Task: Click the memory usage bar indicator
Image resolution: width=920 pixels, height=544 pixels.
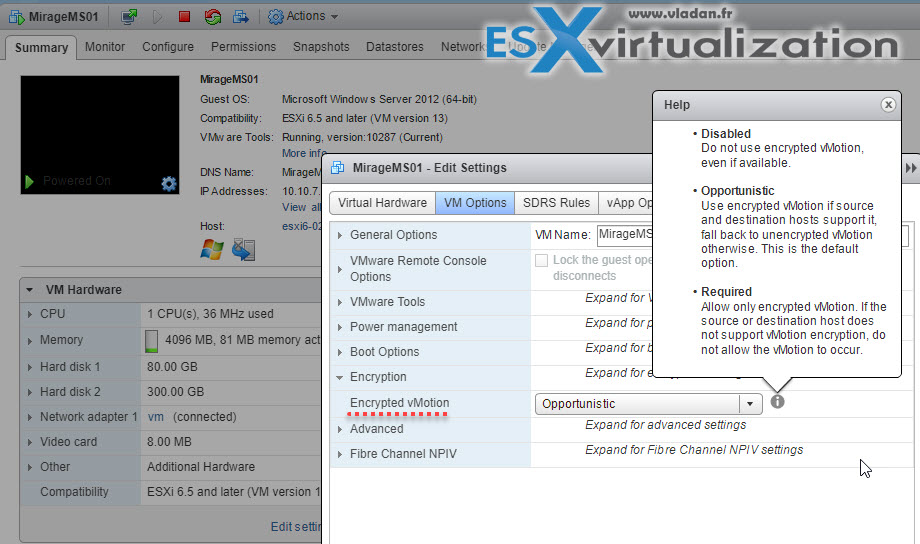Action: (x=151, y=341)
